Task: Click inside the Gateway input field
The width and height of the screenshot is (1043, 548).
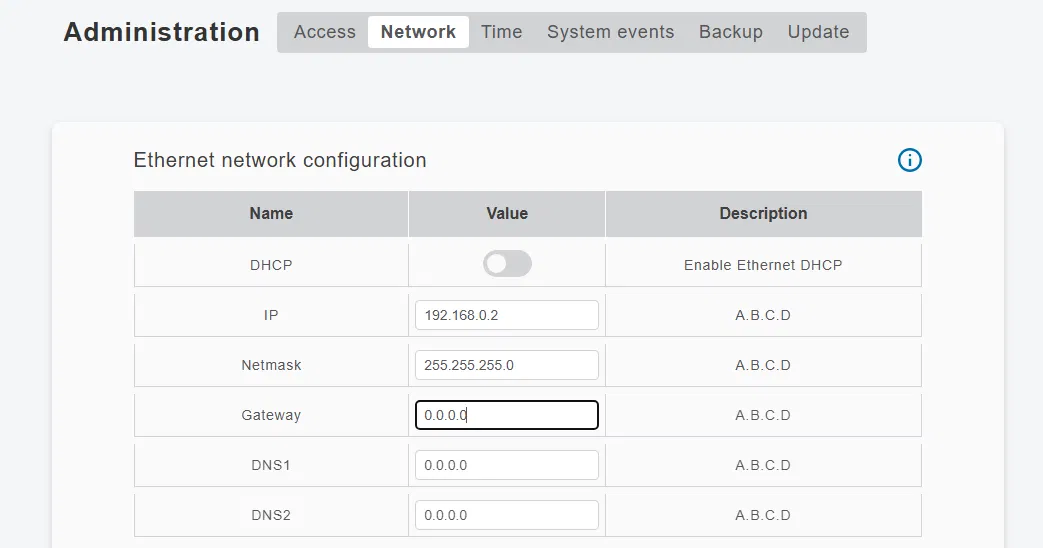Action: (507, 415)
